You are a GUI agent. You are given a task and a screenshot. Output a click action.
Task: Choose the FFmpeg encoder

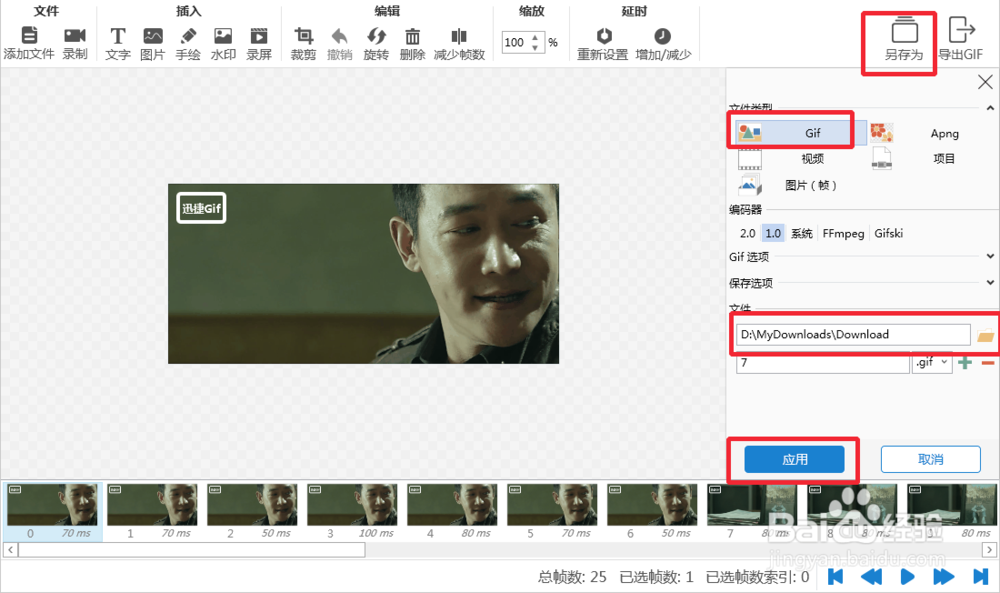point(843,233)
